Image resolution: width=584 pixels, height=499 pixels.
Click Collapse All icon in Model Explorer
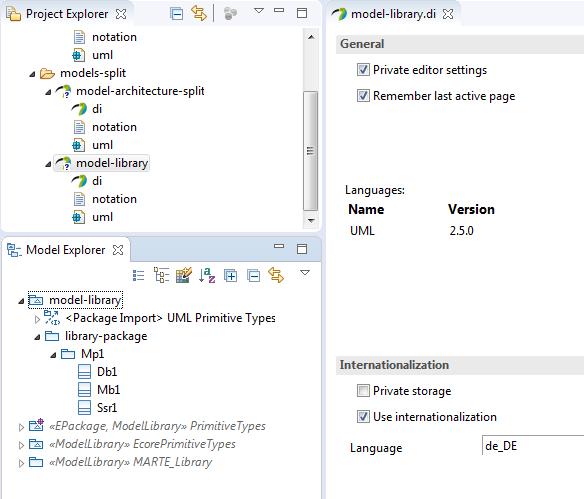pos(254,276)
